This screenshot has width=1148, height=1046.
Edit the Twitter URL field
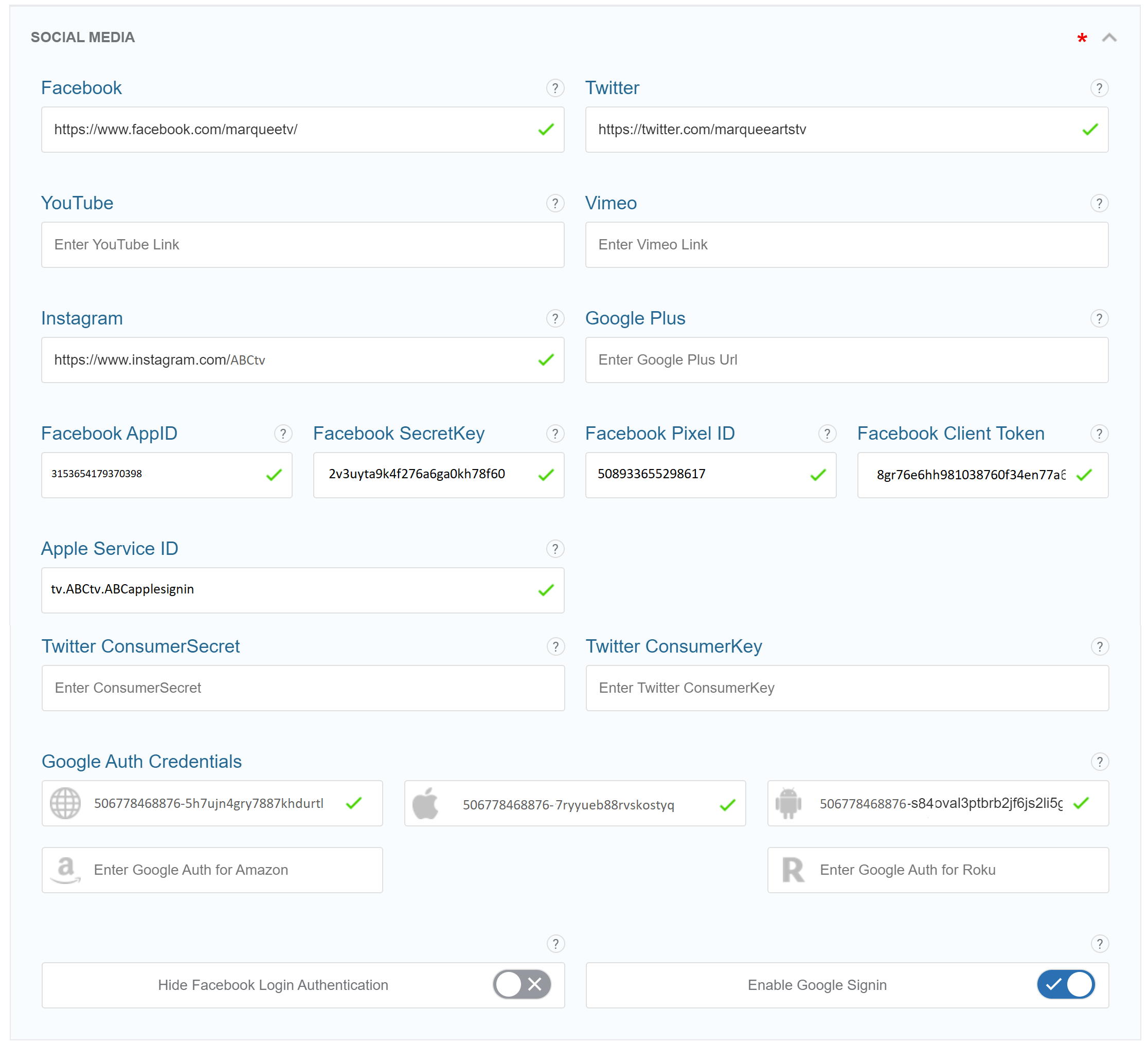pyautogui.click(x=847, y=130)
